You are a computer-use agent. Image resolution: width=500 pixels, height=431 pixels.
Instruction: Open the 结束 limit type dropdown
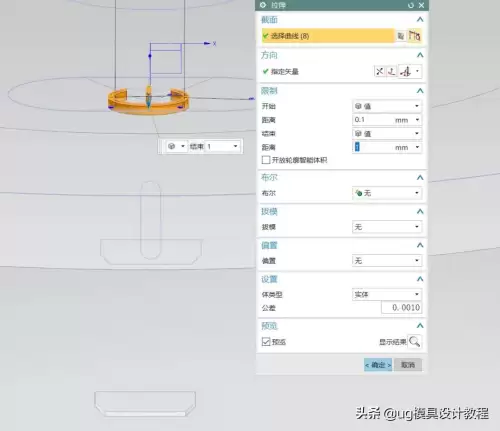(387, 134)
